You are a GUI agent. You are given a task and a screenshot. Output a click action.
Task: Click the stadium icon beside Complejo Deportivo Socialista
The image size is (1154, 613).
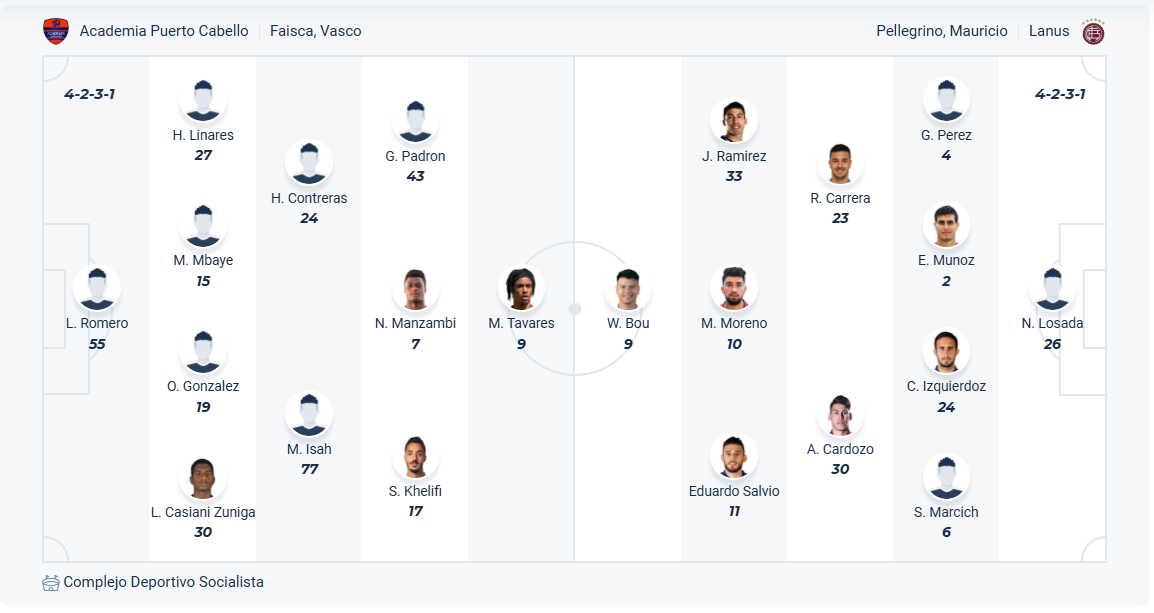pyautogui.click(x=51, y=582)
